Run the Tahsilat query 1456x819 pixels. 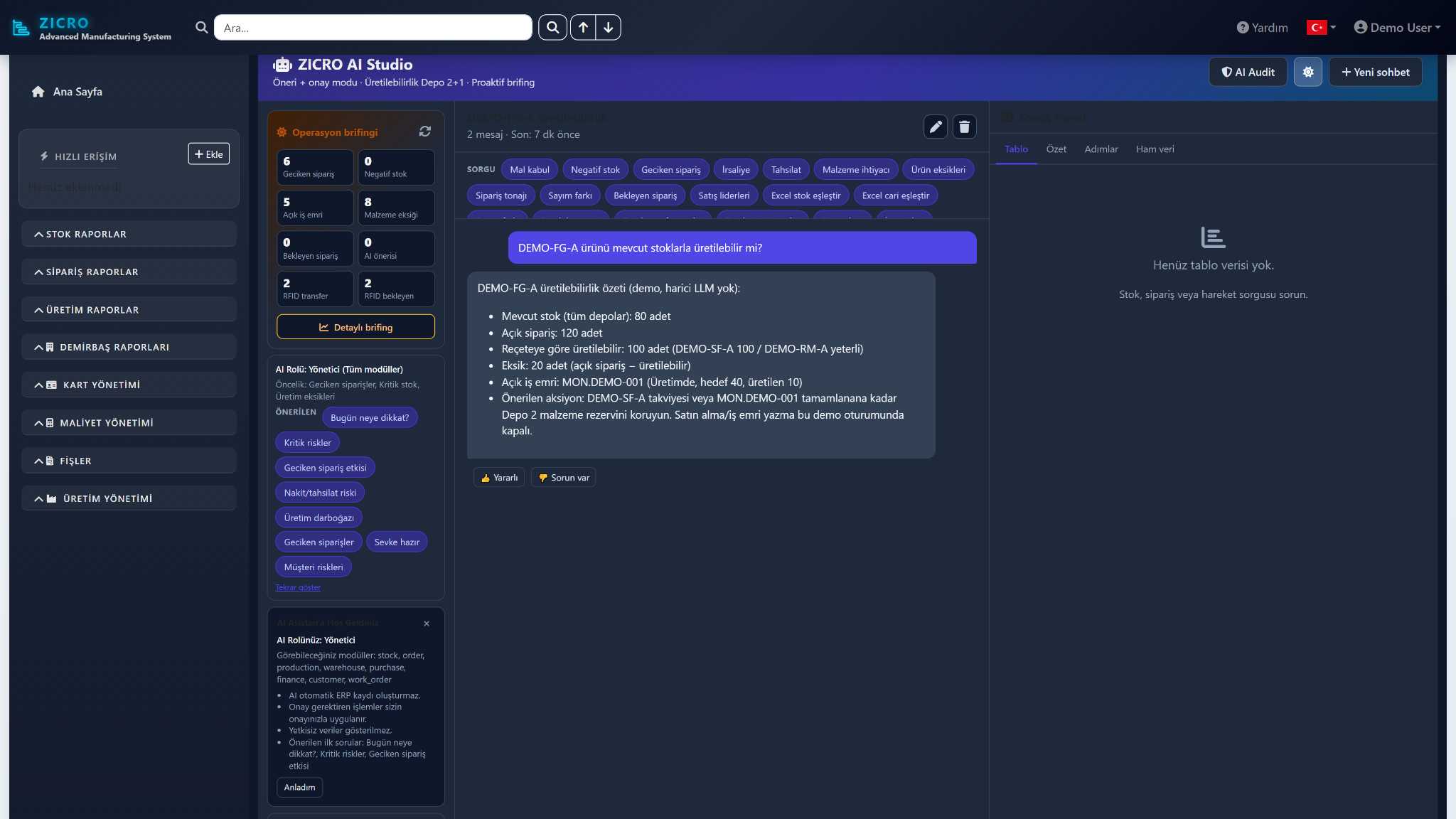pos(786,170)
